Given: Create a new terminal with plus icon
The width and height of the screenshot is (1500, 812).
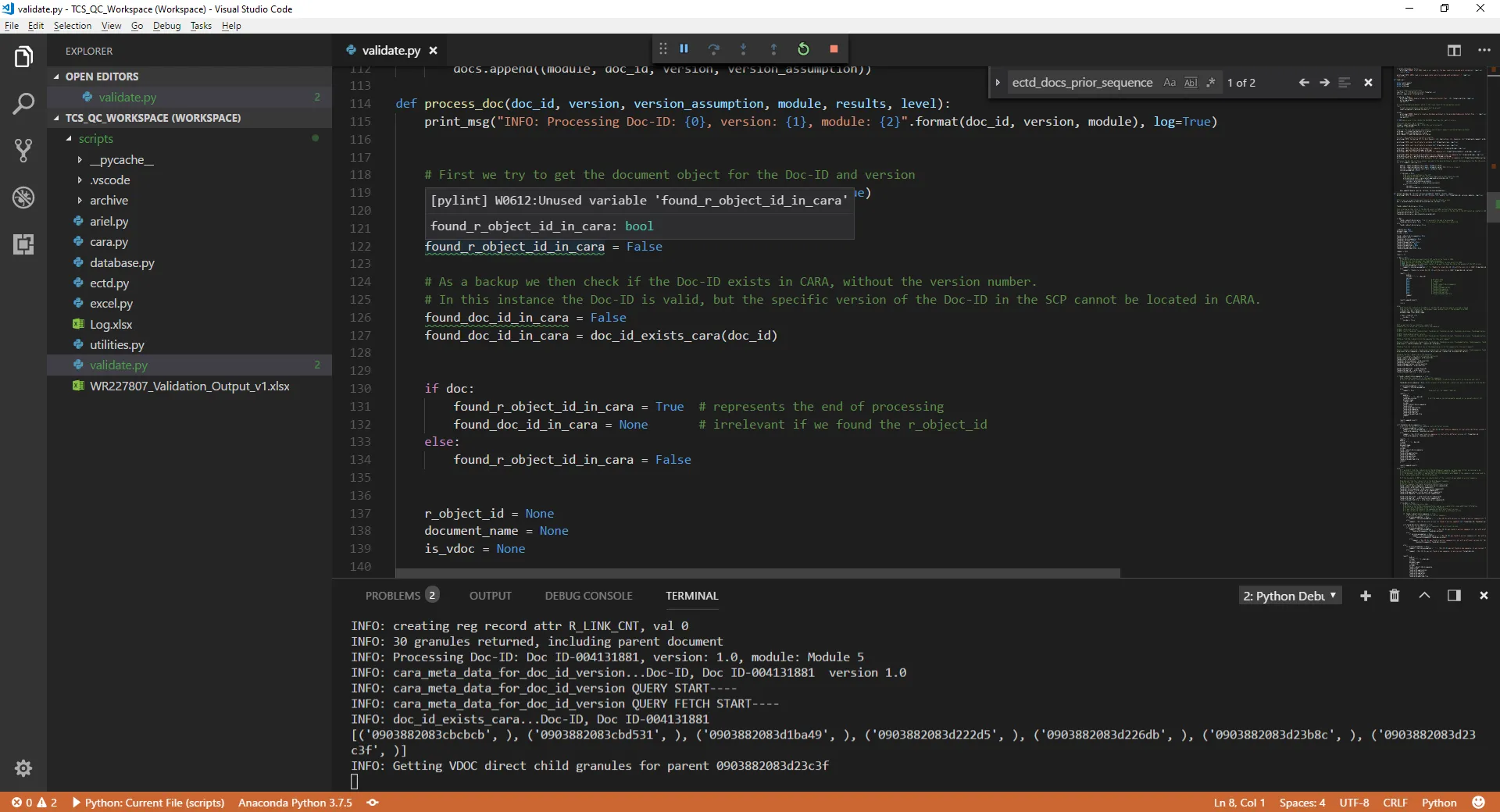Looking at the screenshot, I should point(1366,596).
